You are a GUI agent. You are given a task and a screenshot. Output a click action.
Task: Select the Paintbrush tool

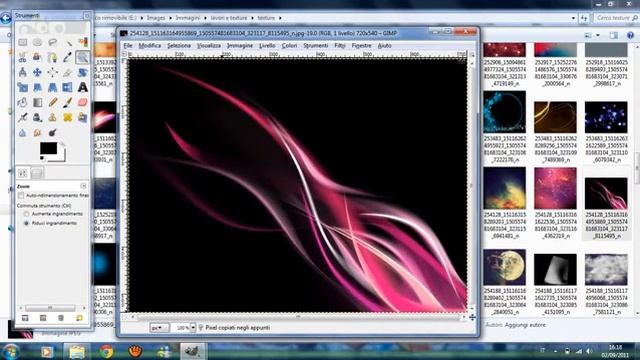pyautogui.click(x=67, y=102)
